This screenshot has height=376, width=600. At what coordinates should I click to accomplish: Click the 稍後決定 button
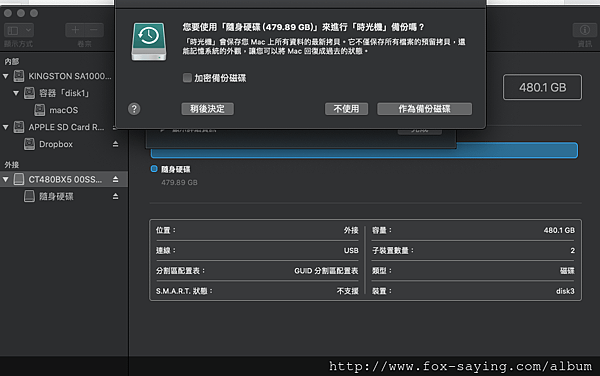[x=207, y=109]
